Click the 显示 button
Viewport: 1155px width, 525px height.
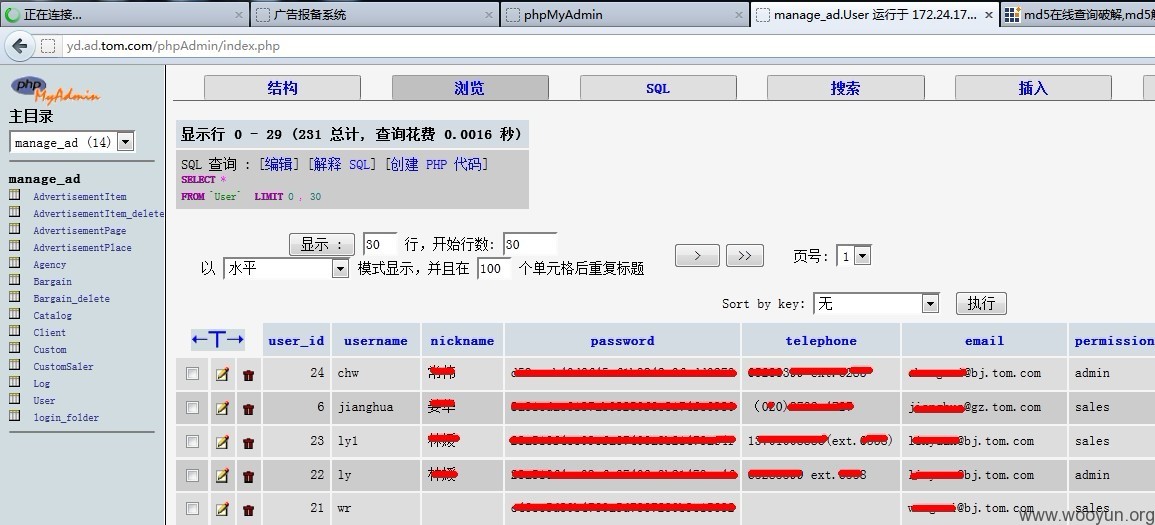coord(322,244)
